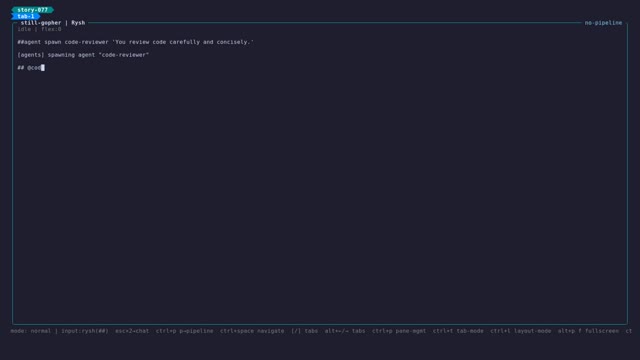Image resolution: width=640 pixels, height=360 pixels.
Task: Switch to the tab-1 tab
Action: pyautogui.click(x=26, y=16)
